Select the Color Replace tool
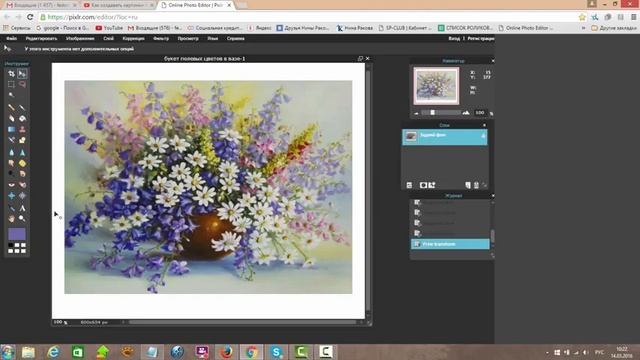 (x=11, y=140)
